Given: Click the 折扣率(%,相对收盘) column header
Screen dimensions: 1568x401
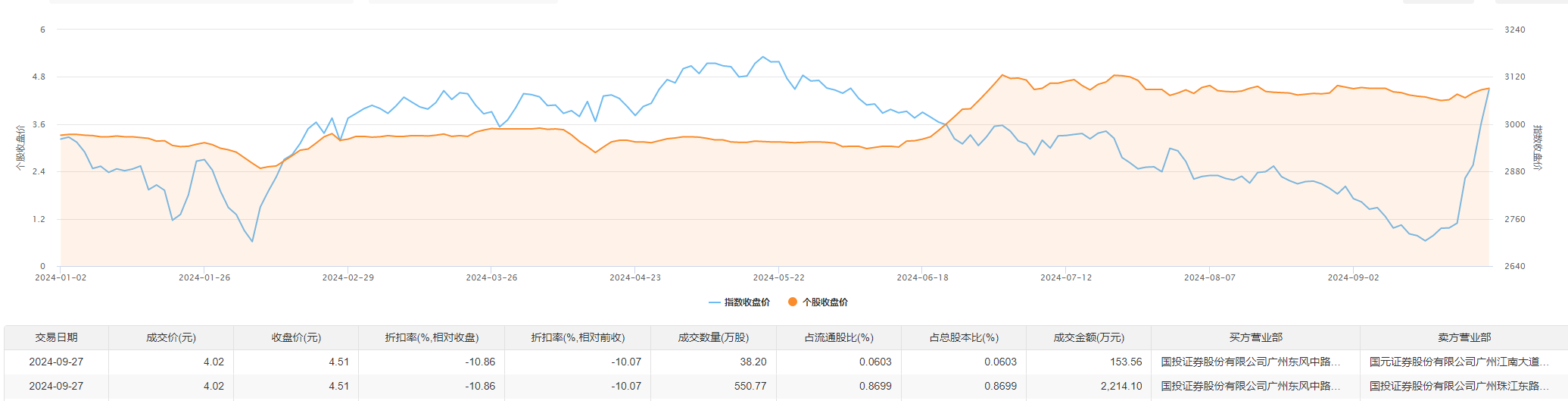Looking at the screenshot, I should coord(432,338).
